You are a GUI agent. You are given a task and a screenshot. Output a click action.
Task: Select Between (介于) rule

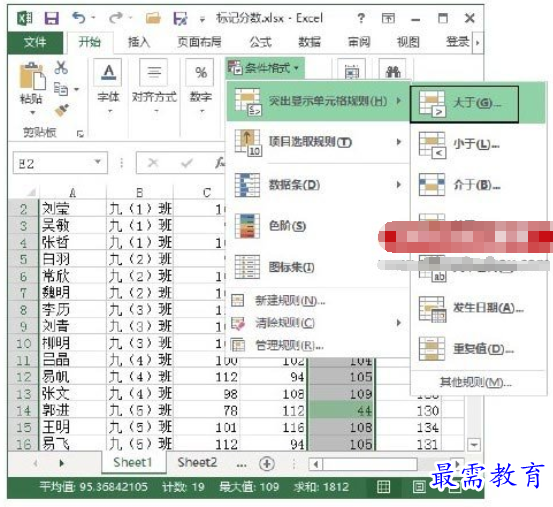coord(477,185)
